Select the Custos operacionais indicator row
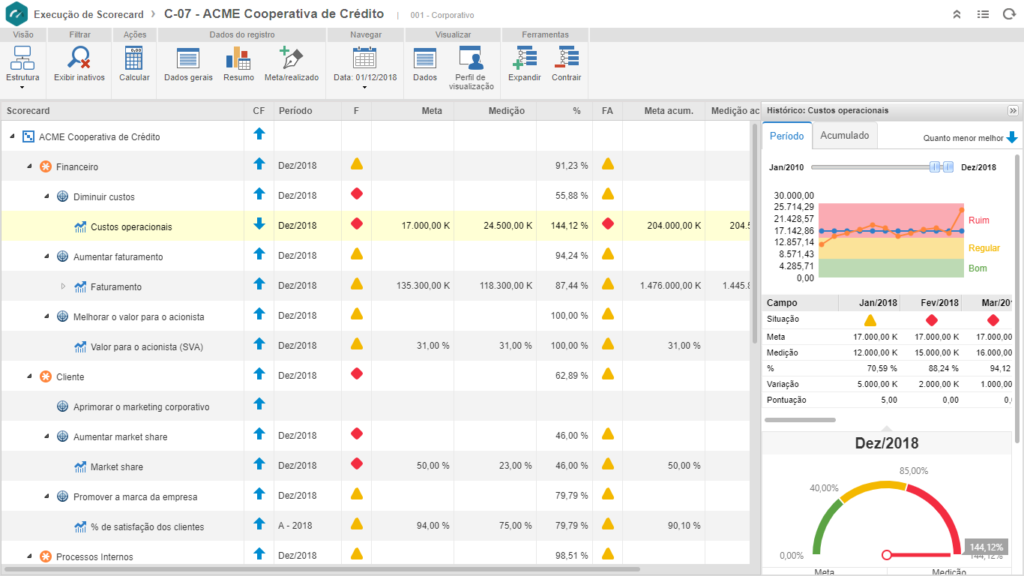This screenshot has width=1024, height=576. (131, 227)
